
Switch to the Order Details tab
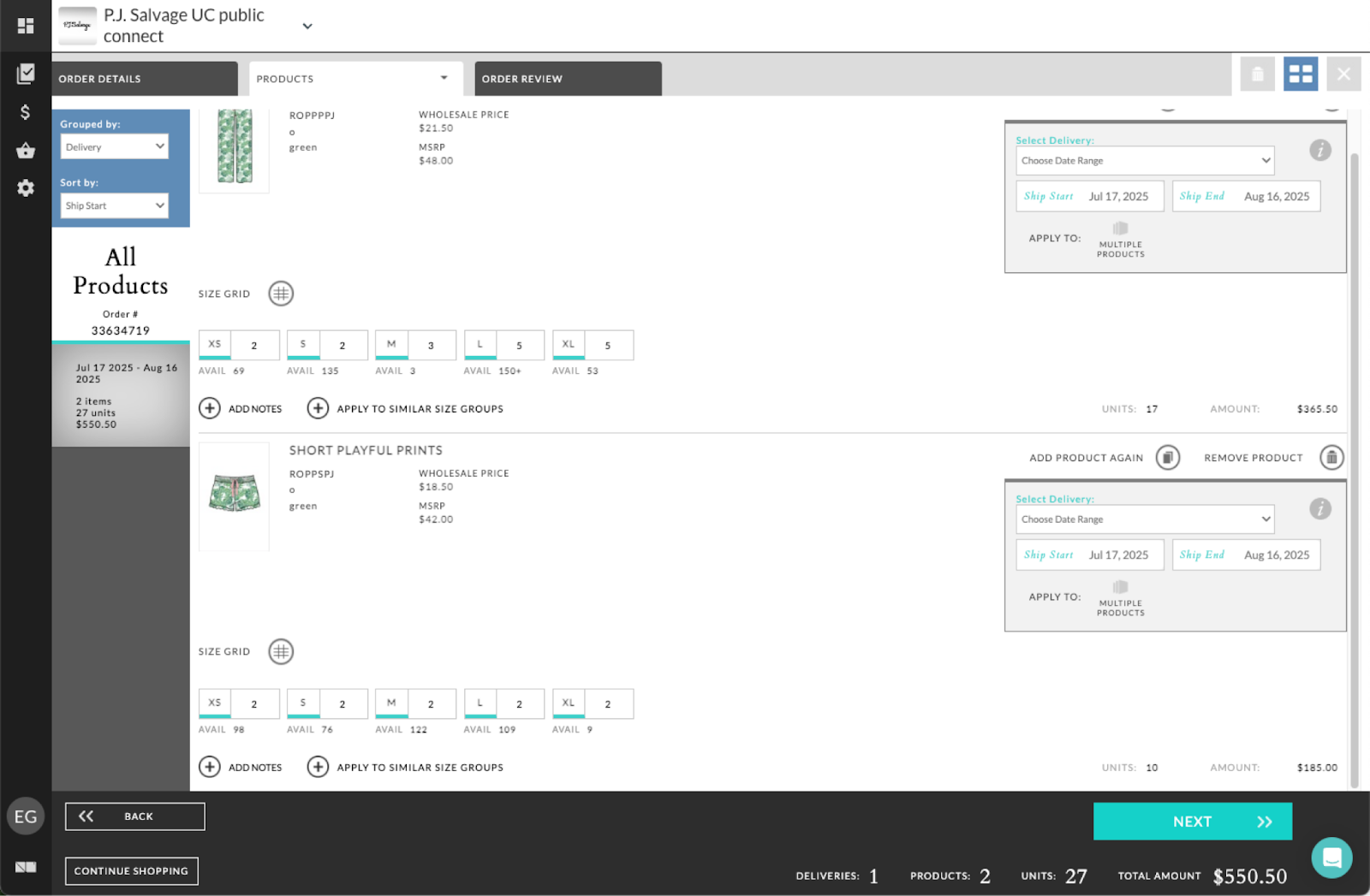[x=99, y=78]
